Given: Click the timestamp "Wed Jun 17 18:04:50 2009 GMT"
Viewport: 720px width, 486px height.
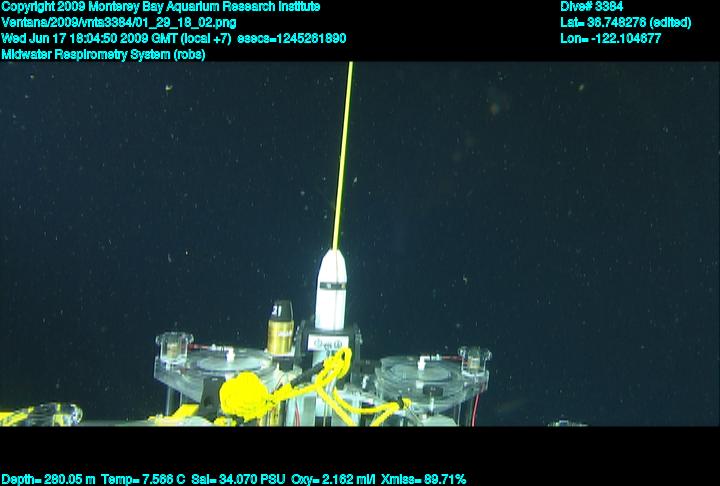Looking at the screenshot, I should 90,39.
